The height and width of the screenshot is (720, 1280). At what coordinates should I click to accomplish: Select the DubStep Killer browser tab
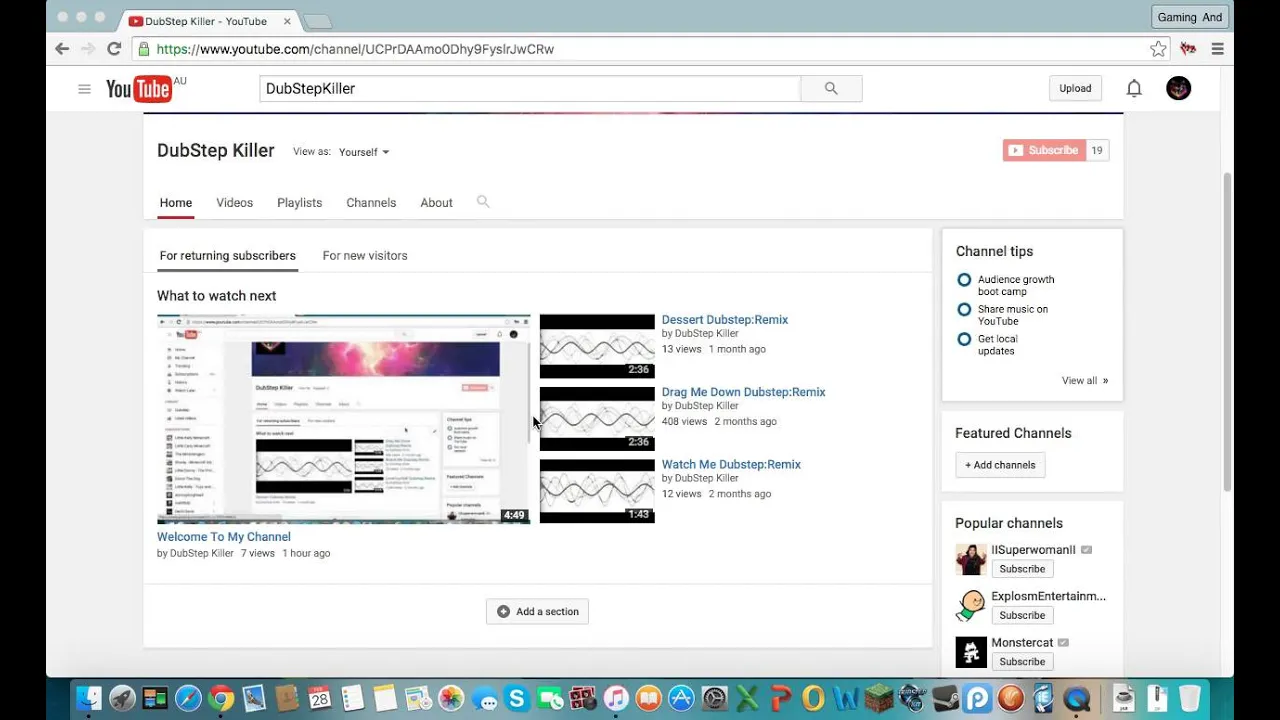point(210,20)
